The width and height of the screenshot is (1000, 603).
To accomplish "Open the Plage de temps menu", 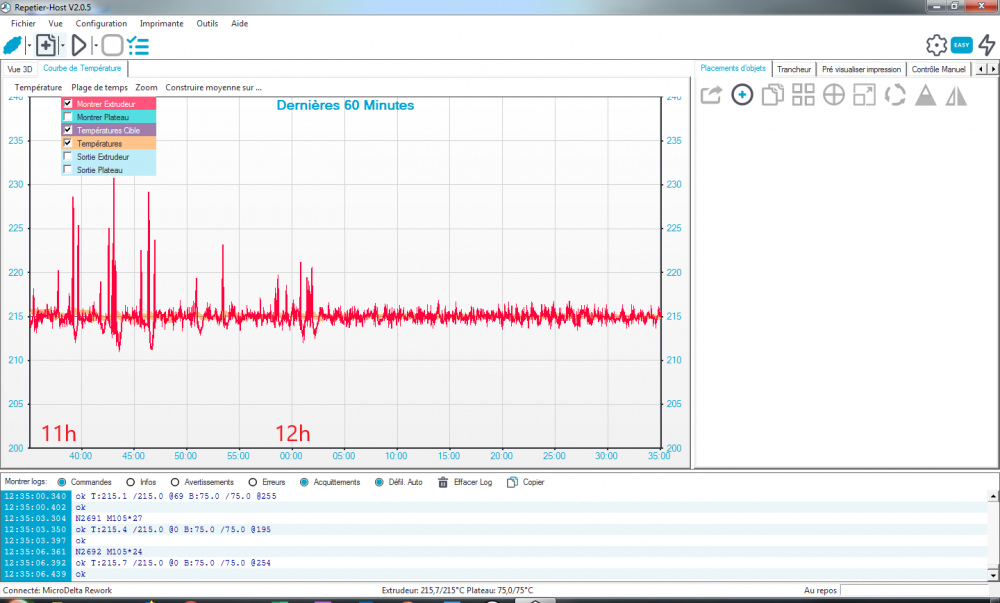I will click(x=99, y=87).
